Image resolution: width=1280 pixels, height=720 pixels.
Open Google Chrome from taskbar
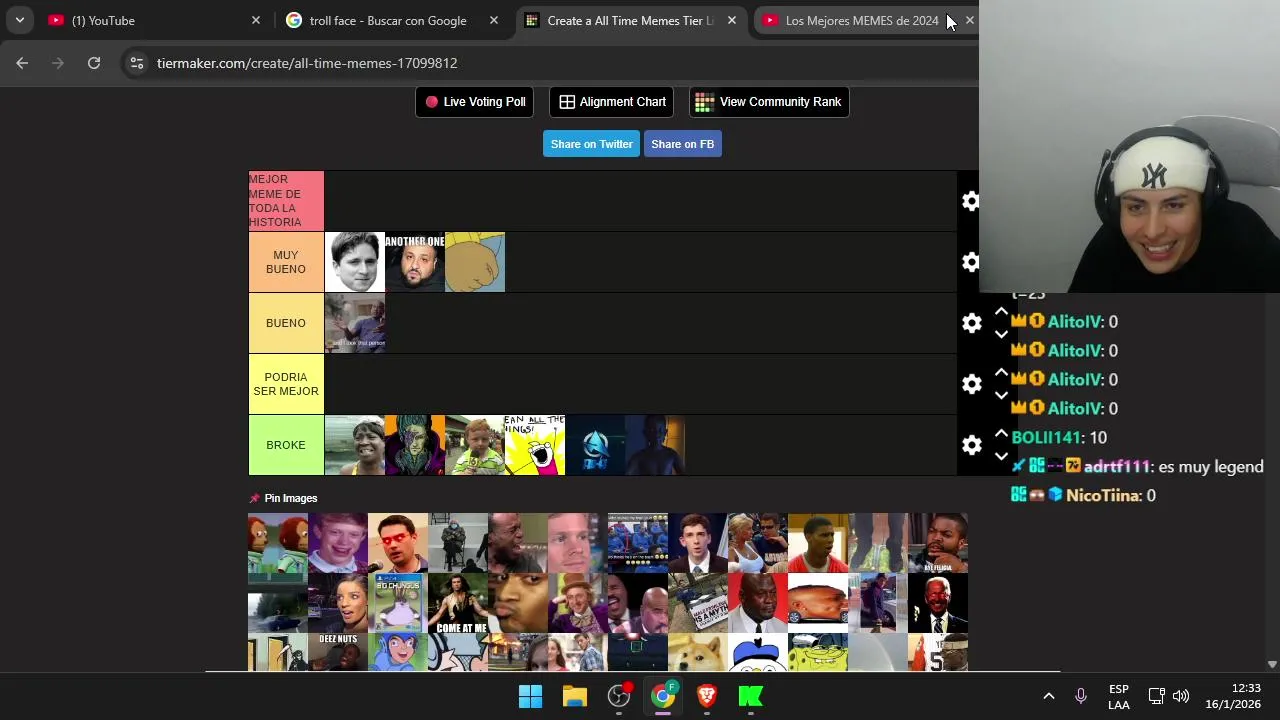(x=663, y=696)
